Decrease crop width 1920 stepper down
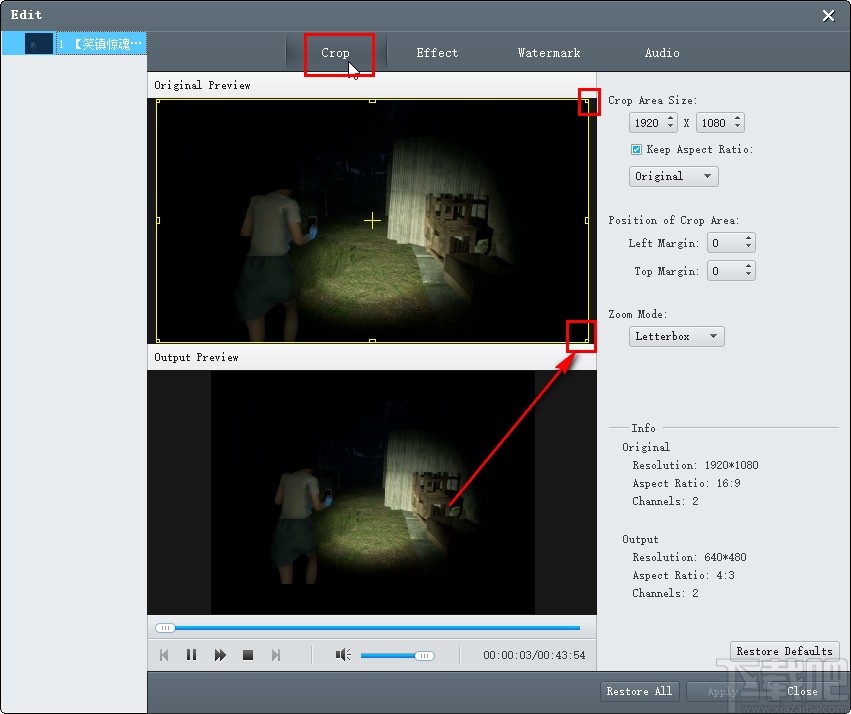 671,127
